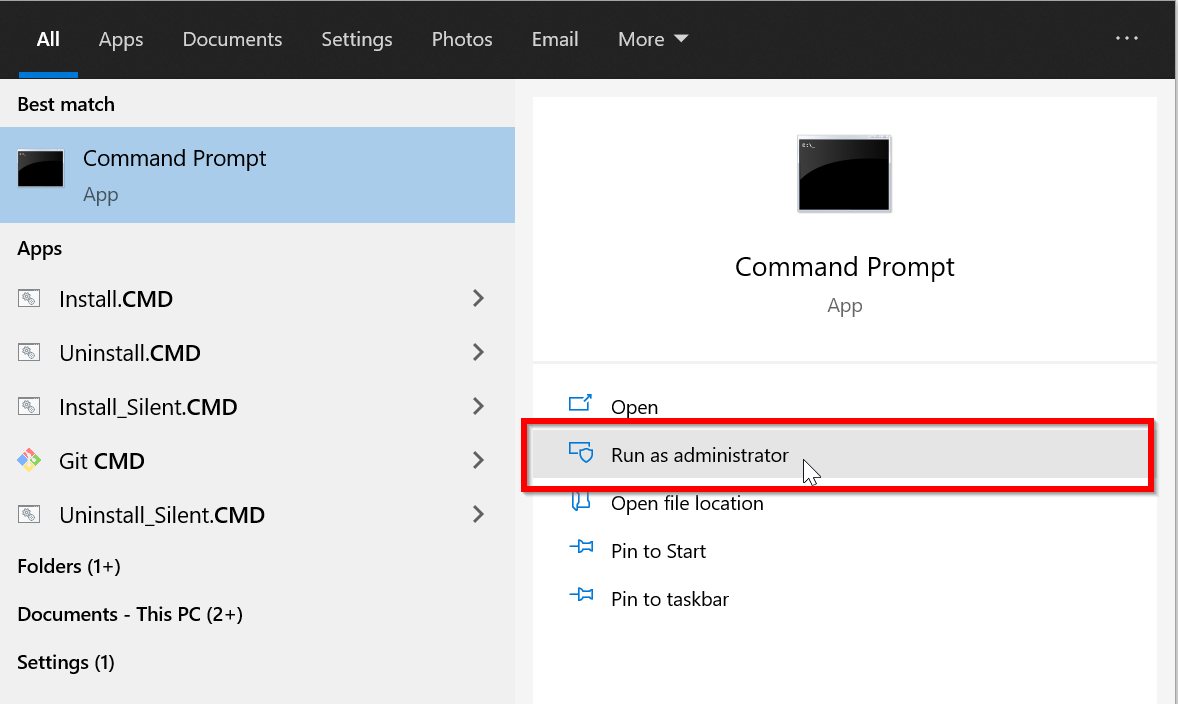
Task: Click the pin icon beside Pin to Start
Action: click(x=581, y=550)
